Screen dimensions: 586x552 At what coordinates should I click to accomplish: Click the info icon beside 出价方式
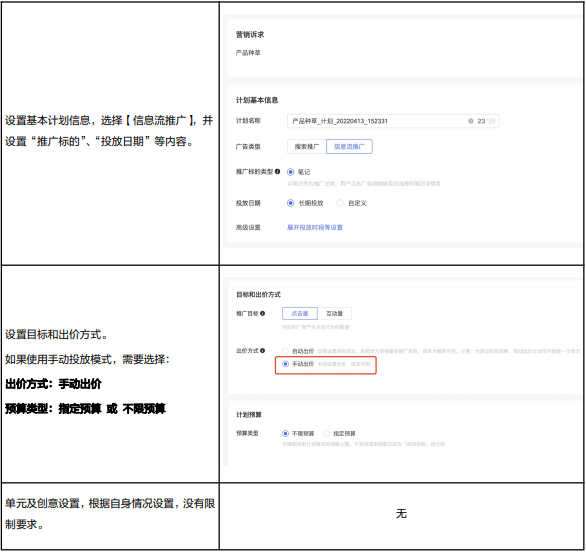tap(262, 350)
